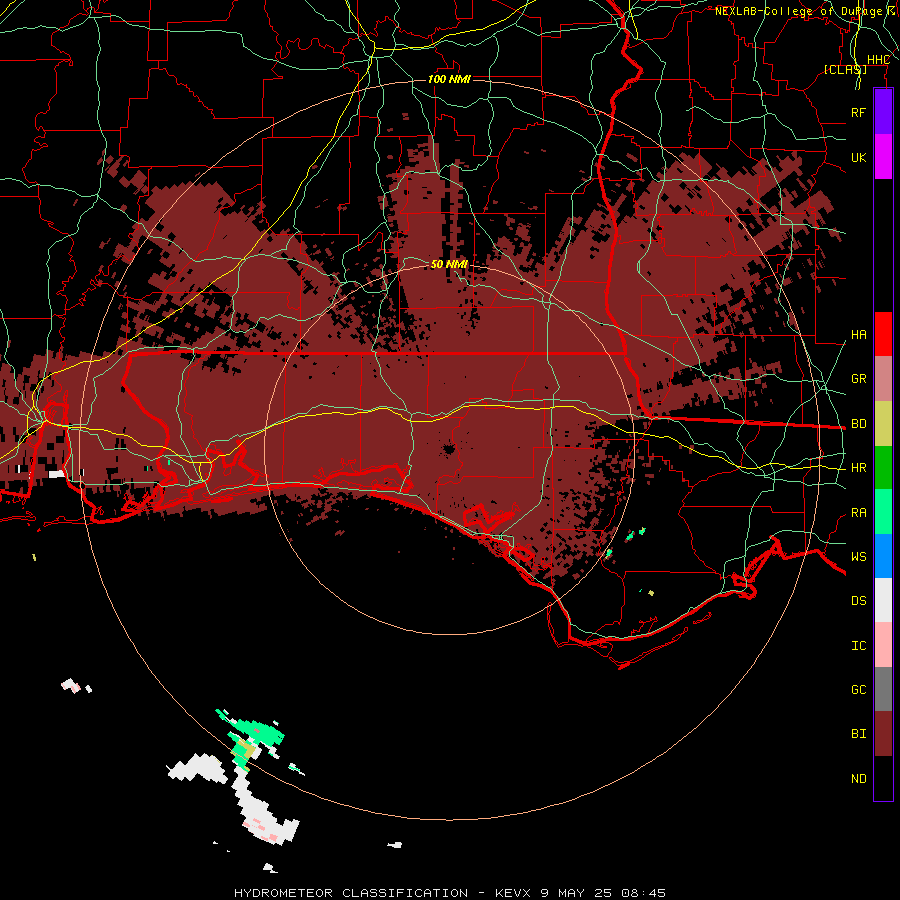Click the Hydrometeor Classification KEVX caption
900x900 pixels.
tap(450, 893)
